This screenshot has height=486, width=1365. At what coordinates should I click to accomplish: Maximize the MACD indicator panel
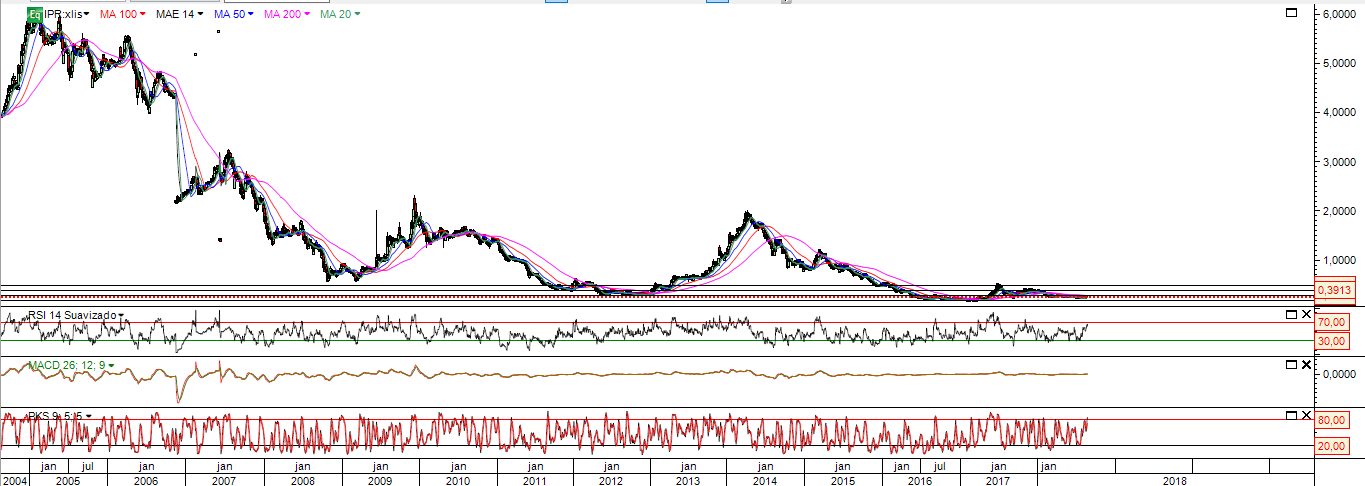(1291, 364)
